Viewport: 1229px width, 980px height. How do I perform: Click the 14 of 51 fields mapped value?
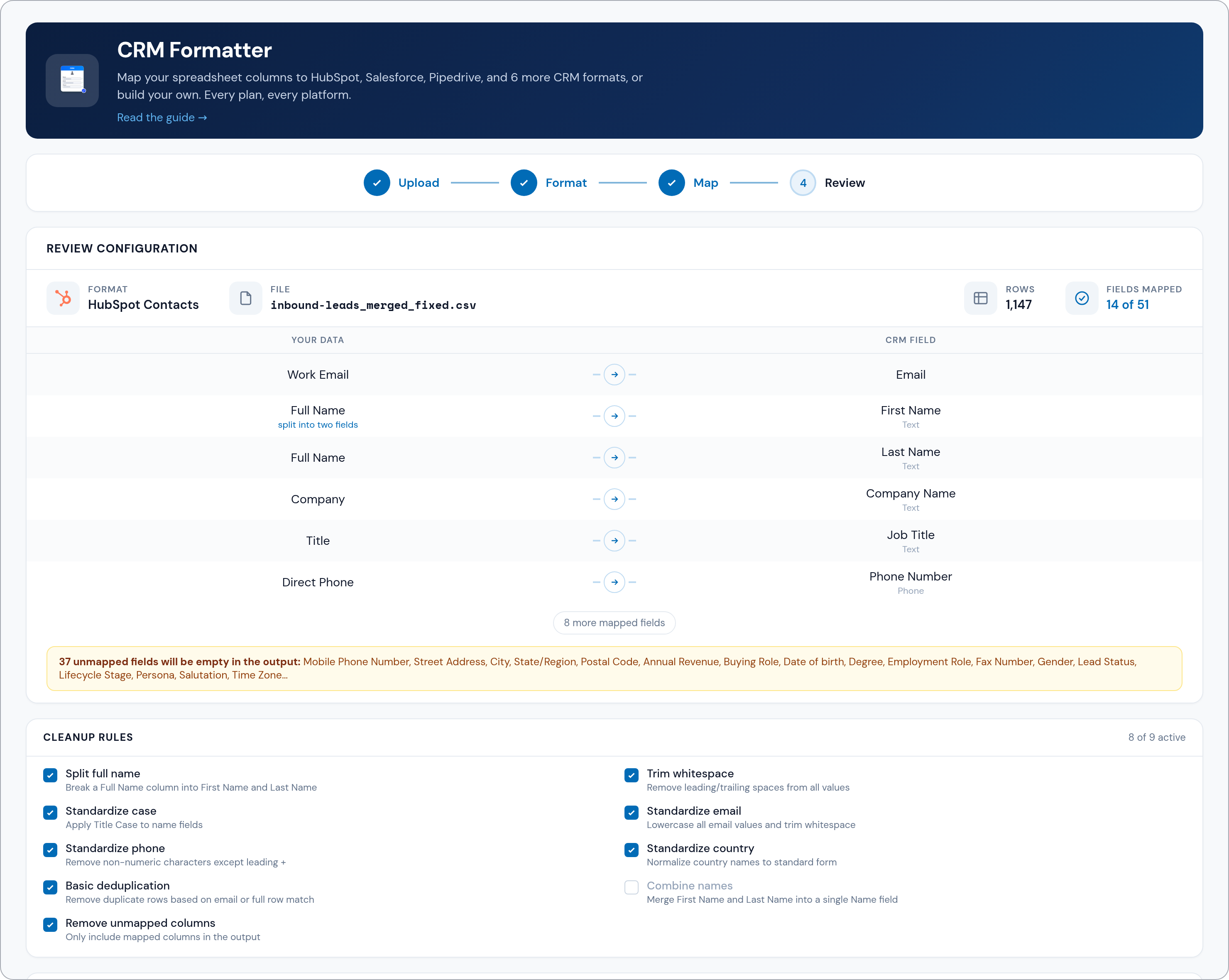(1127, 304)
